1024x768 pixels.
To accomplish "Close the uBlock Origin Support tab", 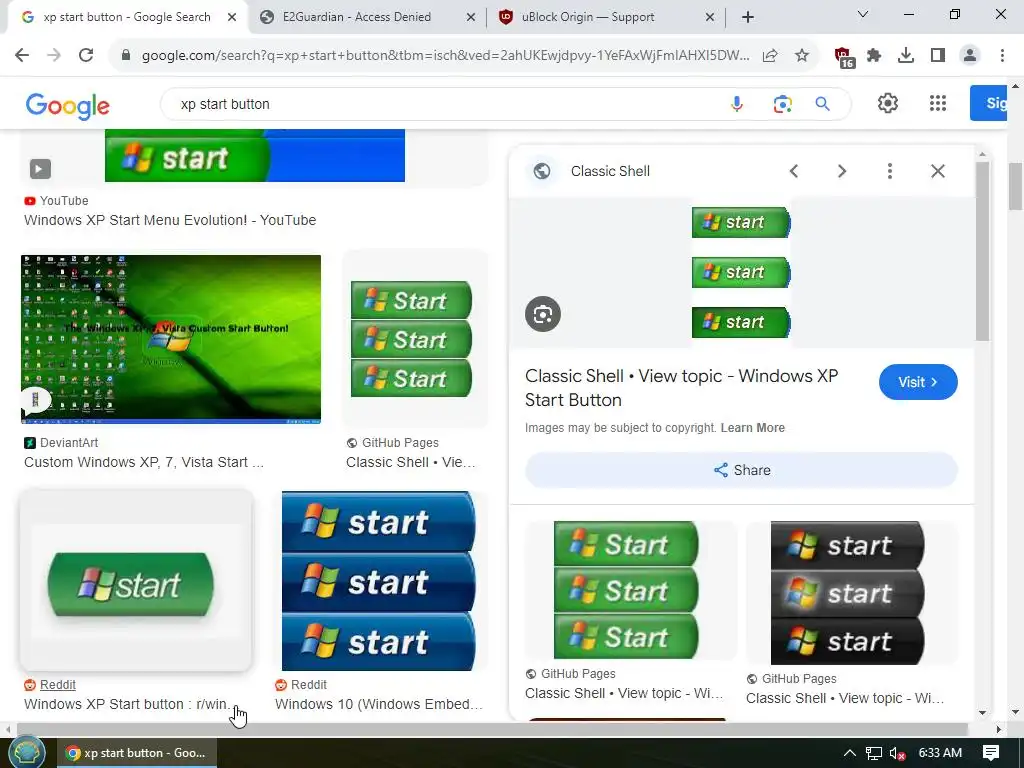I will [x=710, y=17].
